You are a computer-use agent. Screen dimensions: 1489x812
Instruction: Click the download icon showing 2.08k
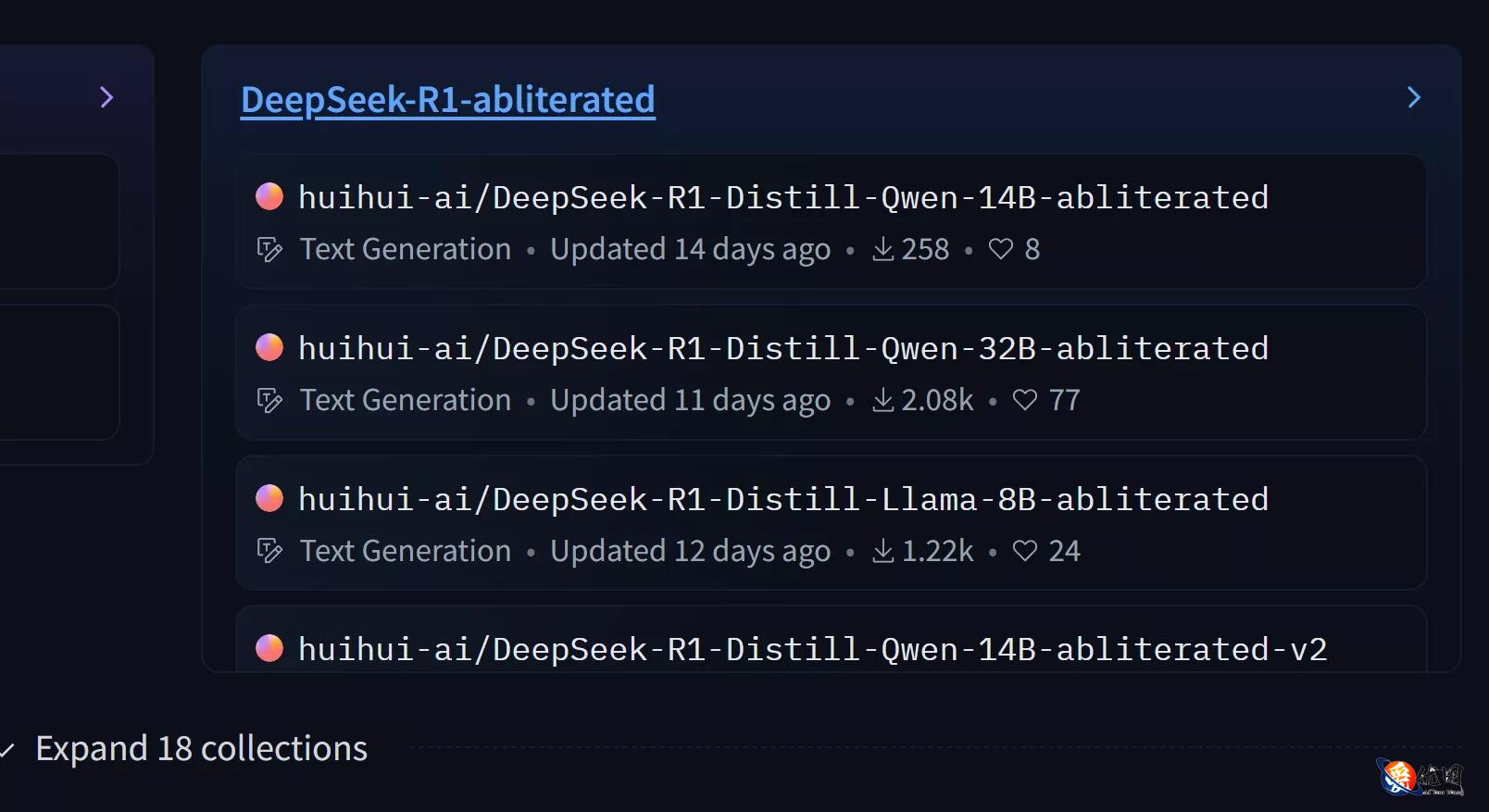click(x=883, y=400)
